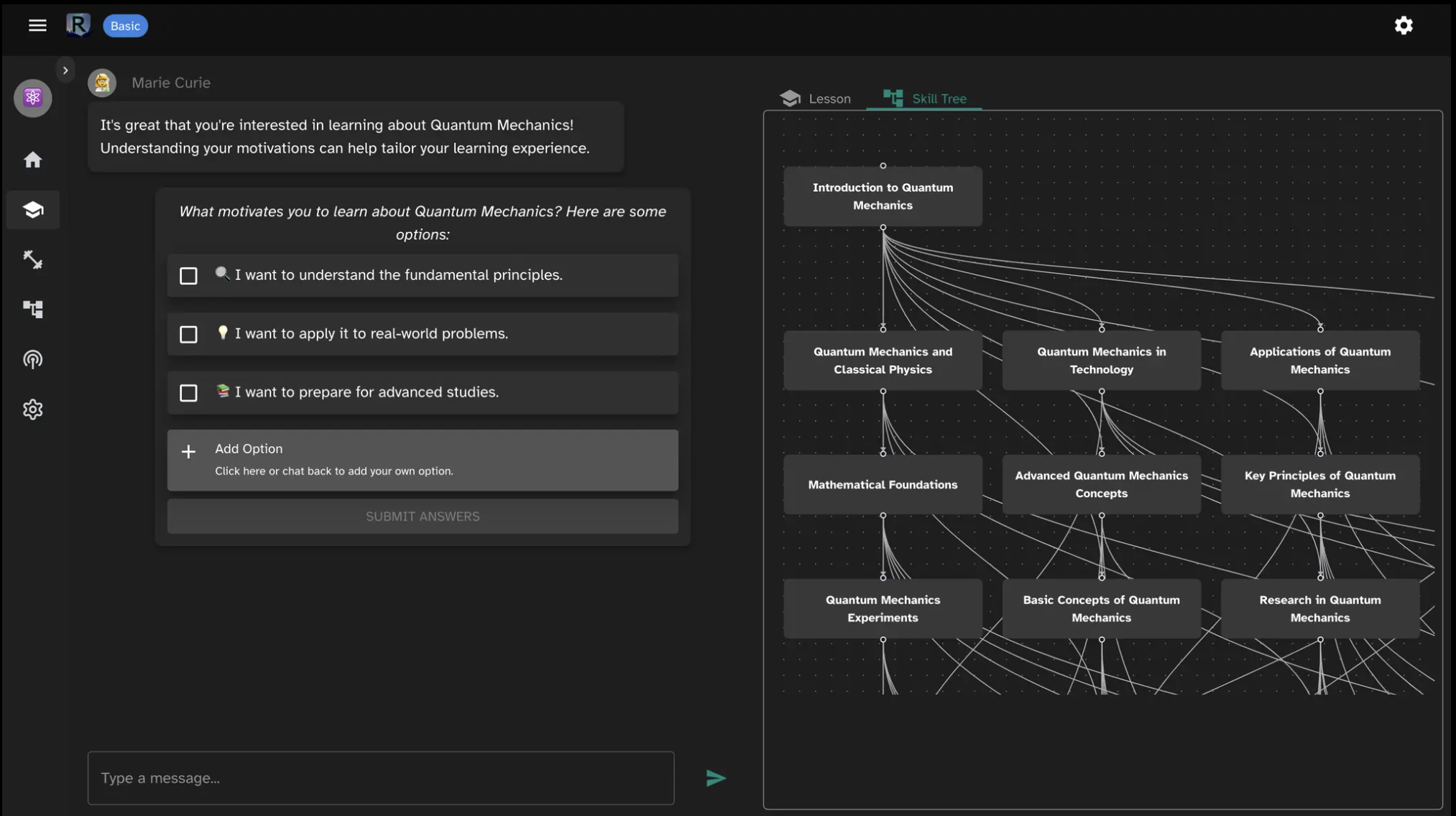1456x816 pixels.
Task: Open the sidebar settings gear icon
Action: pos(33,409)
